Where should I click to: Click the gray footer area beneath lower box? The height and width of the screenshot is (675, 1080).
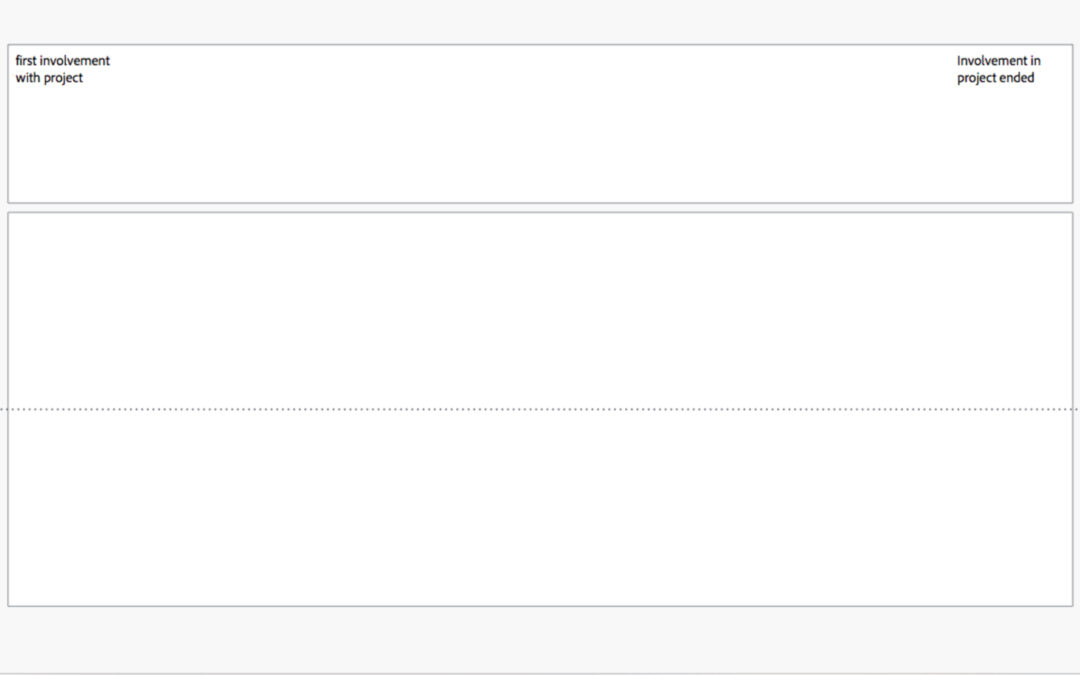(540, 639)
